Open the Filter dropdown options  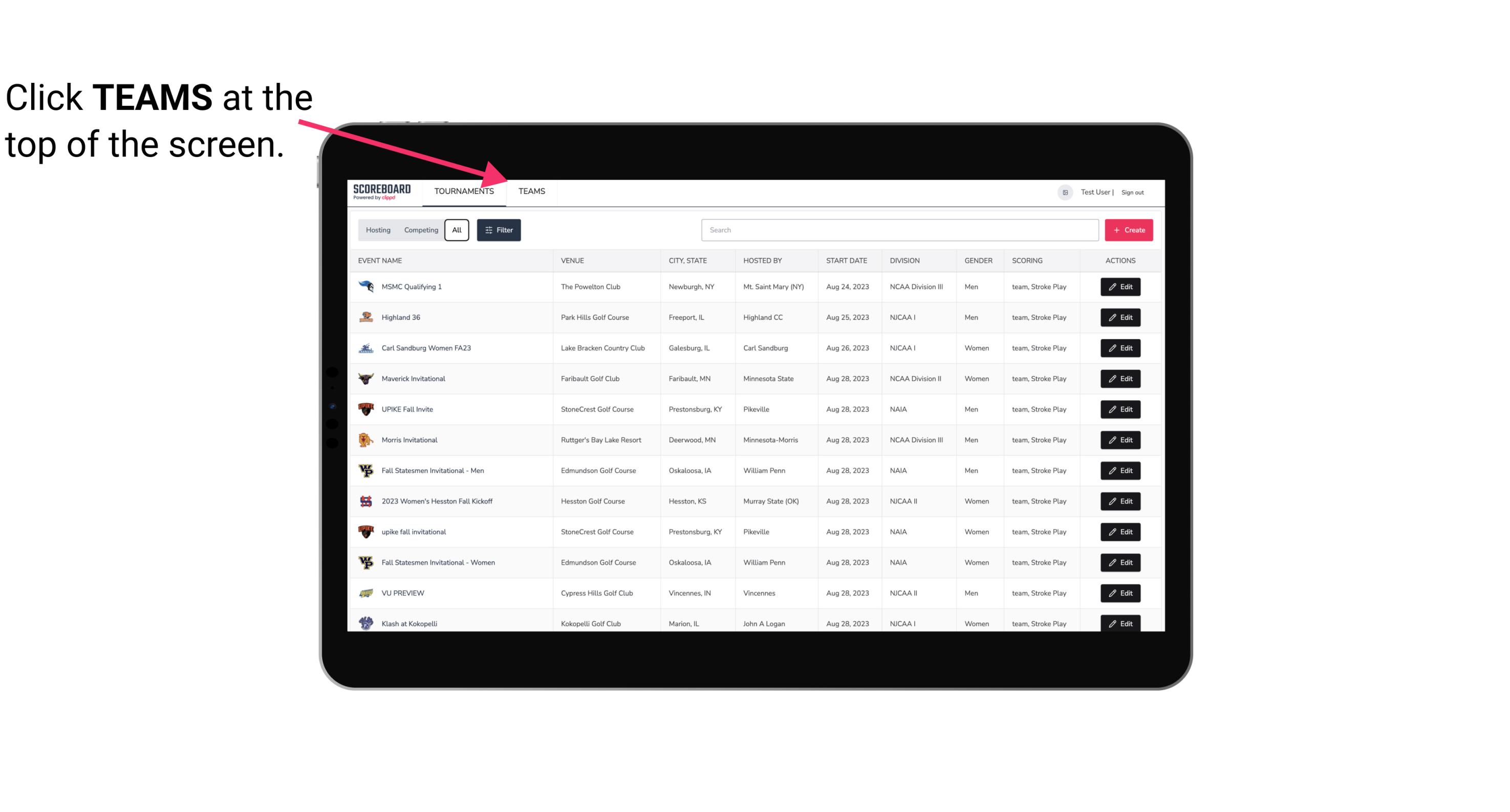499,229
